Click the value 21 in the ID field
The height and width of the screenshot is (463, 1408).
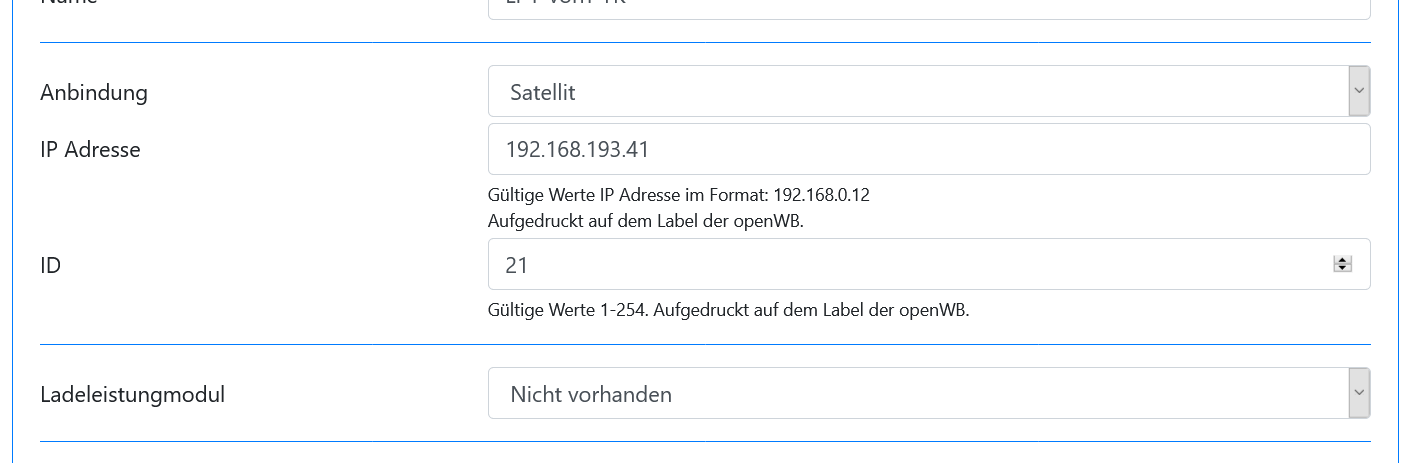[517, 266]
